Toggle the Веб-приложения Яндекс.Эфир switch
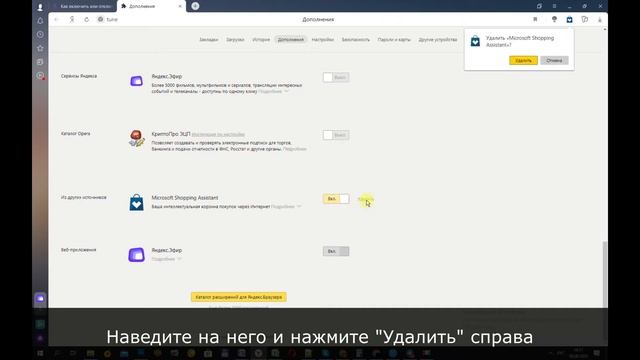The image size is (640, 360). [336, 251]
